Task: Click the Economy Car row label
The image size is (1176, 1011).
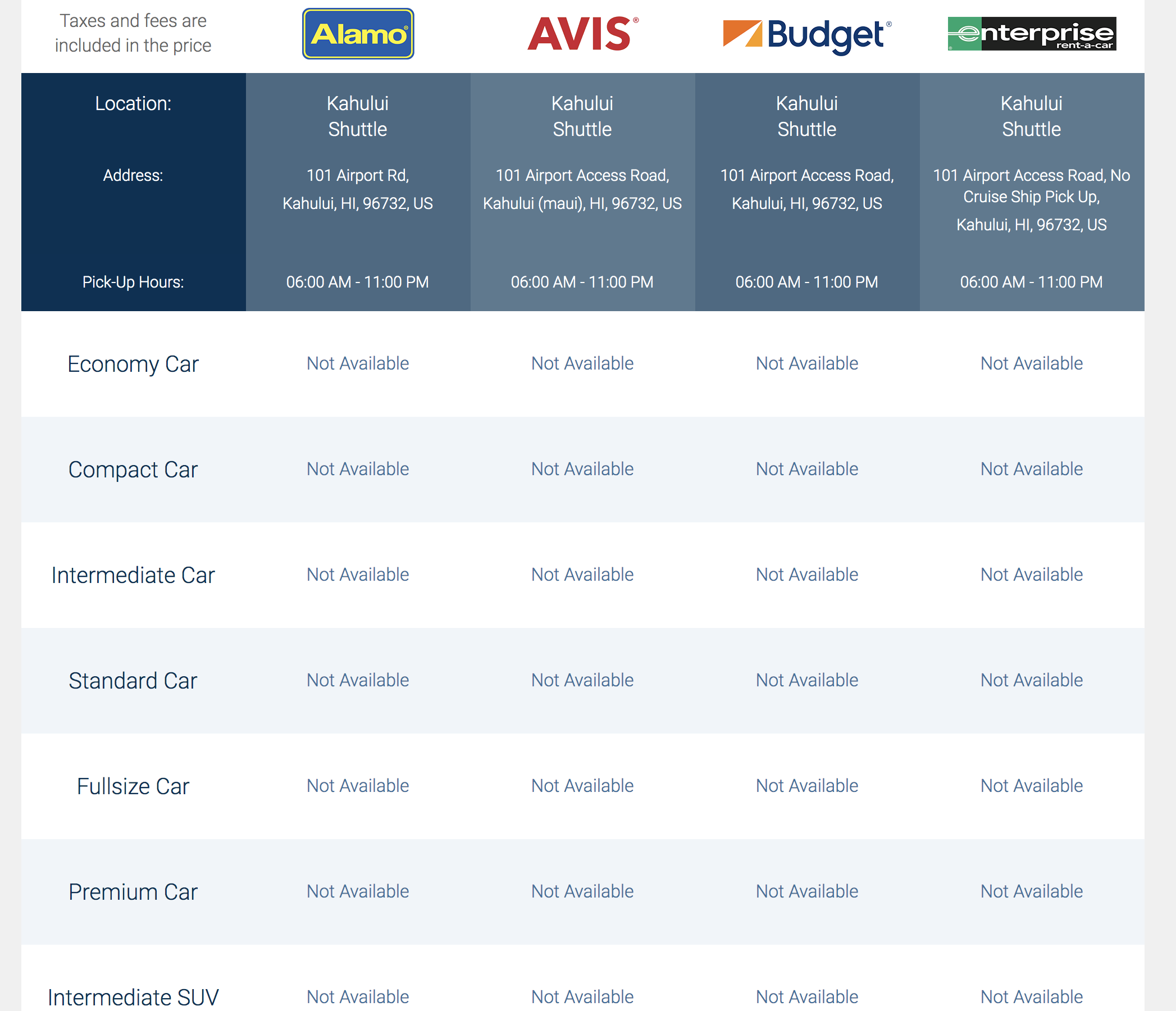Action: tap(133, 364)
